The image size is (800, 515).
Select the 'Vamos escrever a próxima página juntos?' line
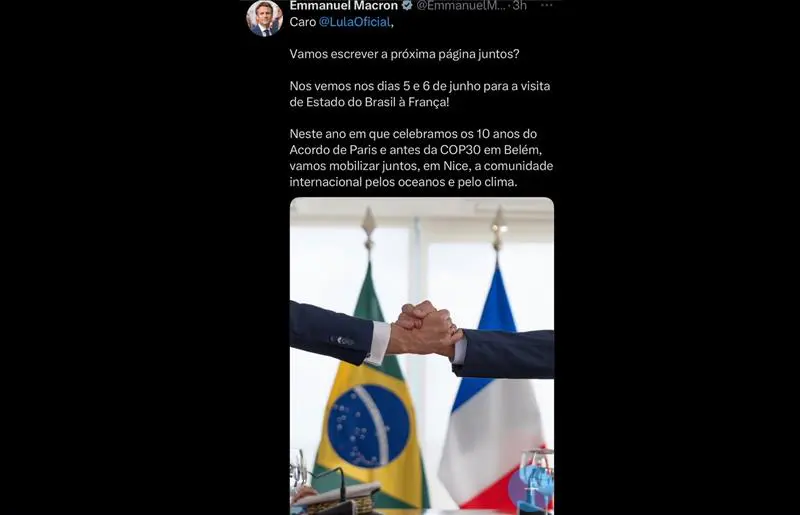[404, 54]
